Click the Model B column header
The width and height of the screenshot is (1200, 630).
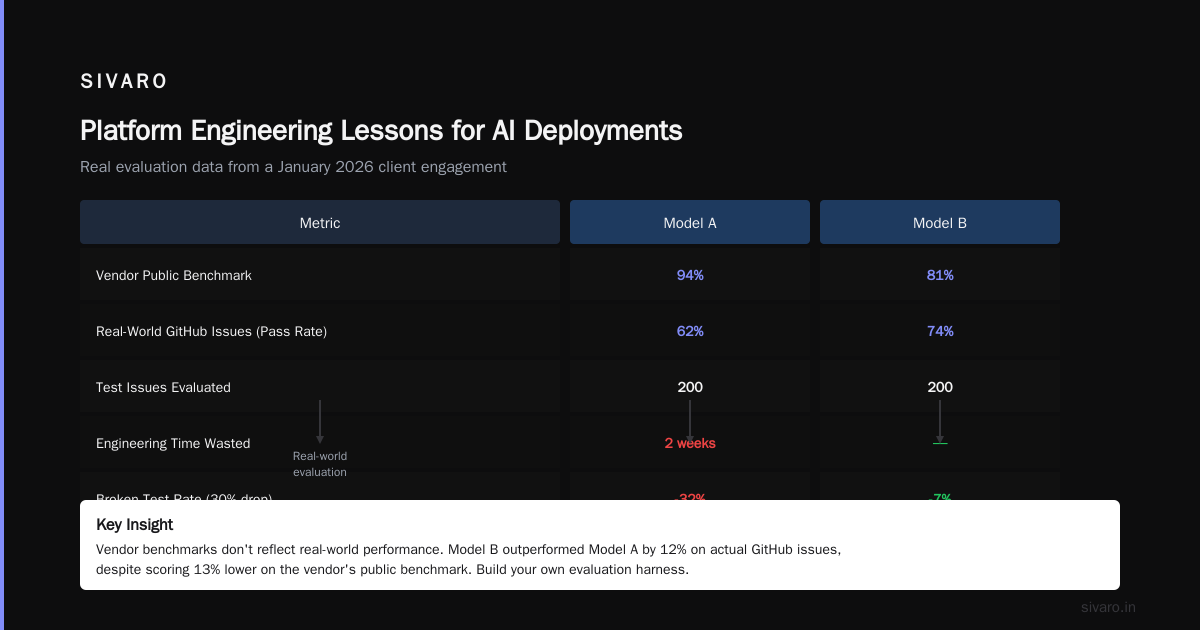click(x=940, y=222)
